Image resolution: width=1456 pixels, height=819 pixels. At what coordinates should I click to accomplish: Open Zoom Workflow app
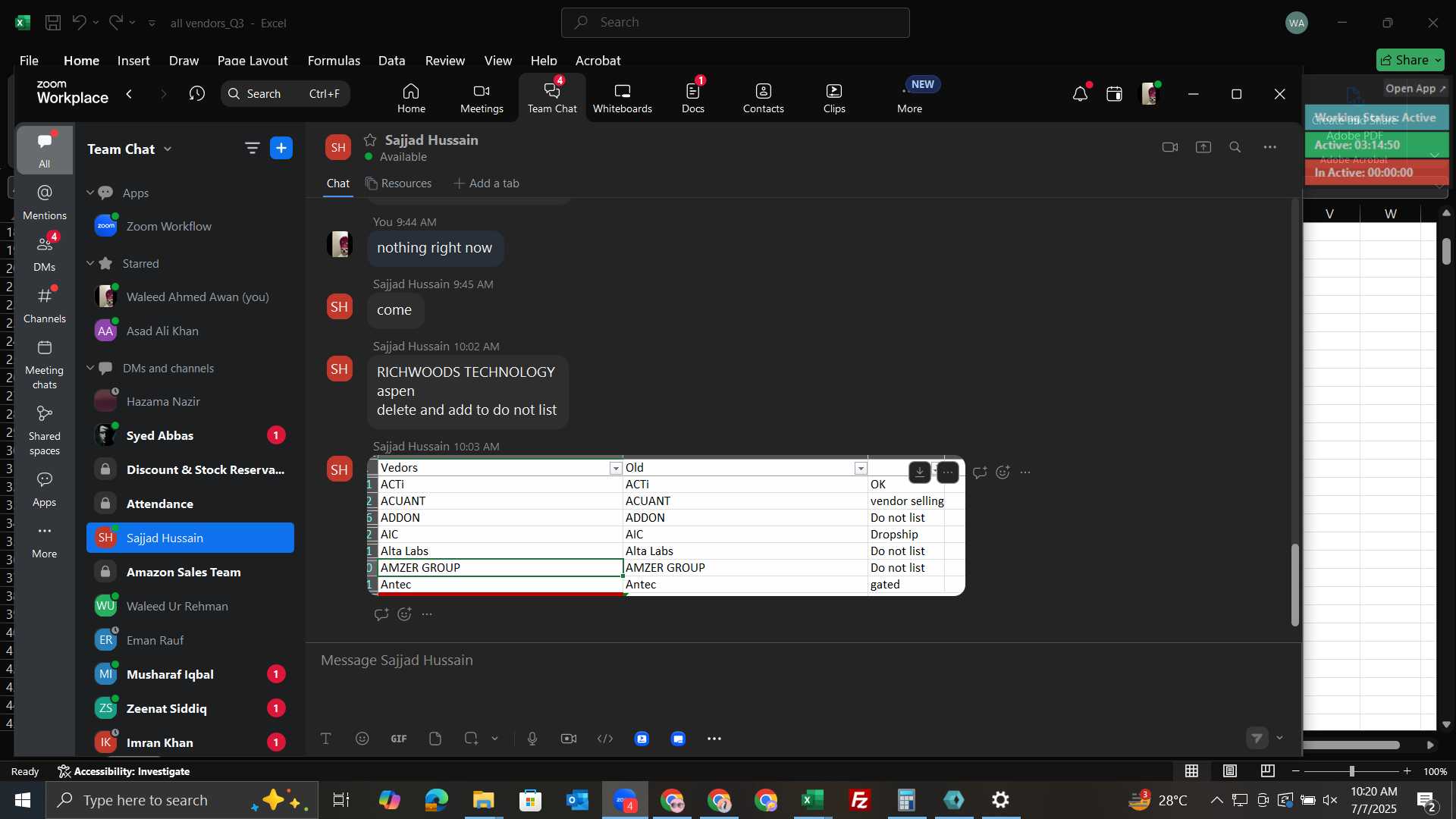[190, 226]
